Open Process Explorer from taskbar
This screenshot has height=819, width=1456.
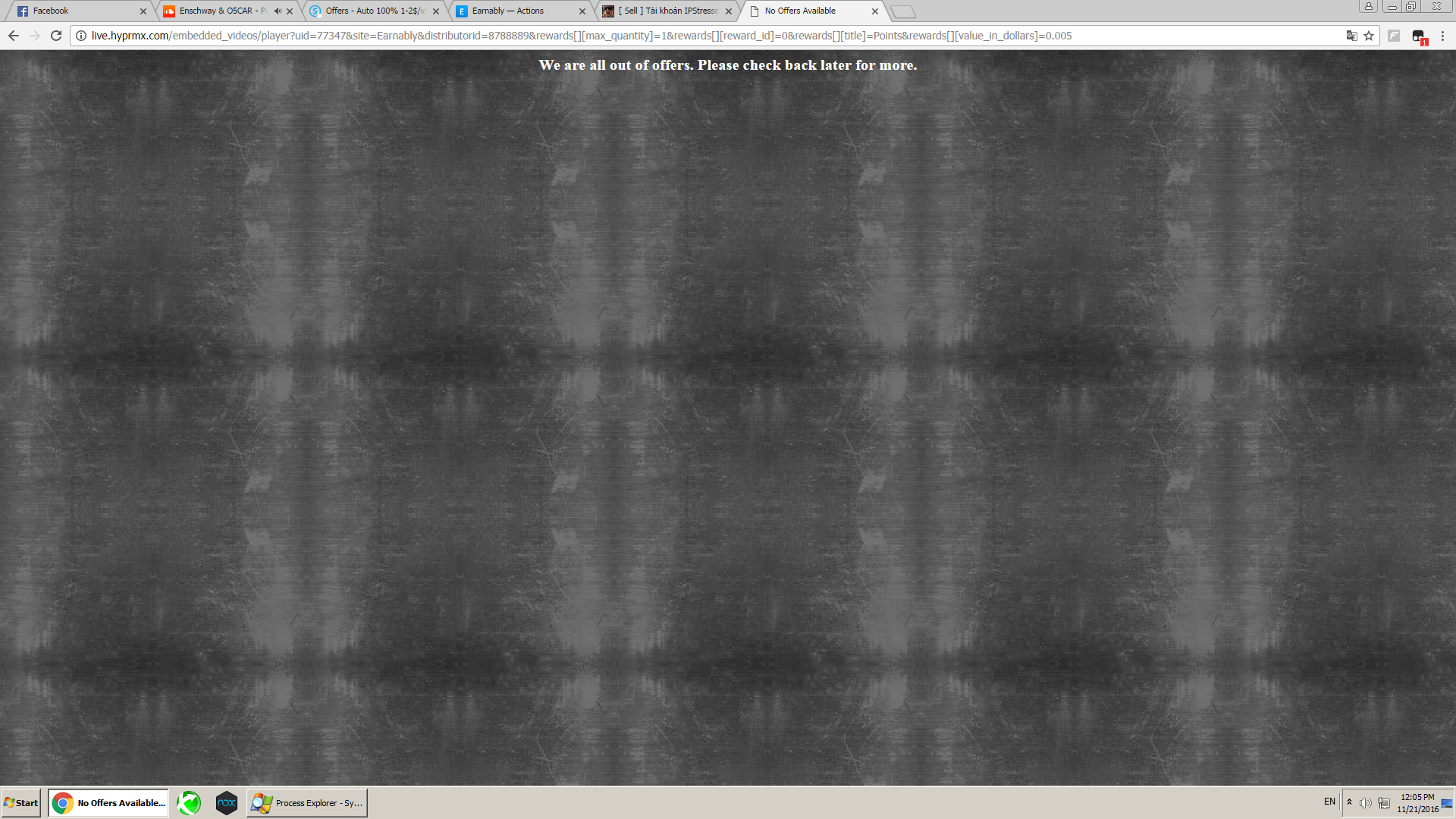[307, 802]
